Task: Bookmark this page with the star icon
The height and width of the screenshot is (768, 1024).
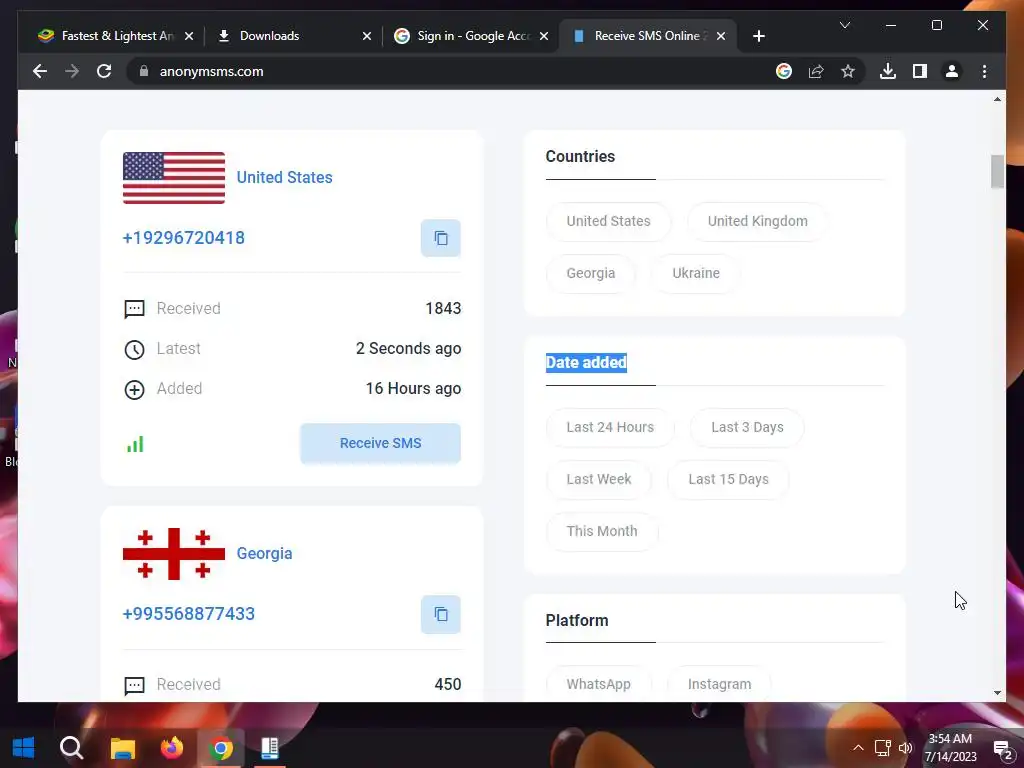Action: point(848,71)
